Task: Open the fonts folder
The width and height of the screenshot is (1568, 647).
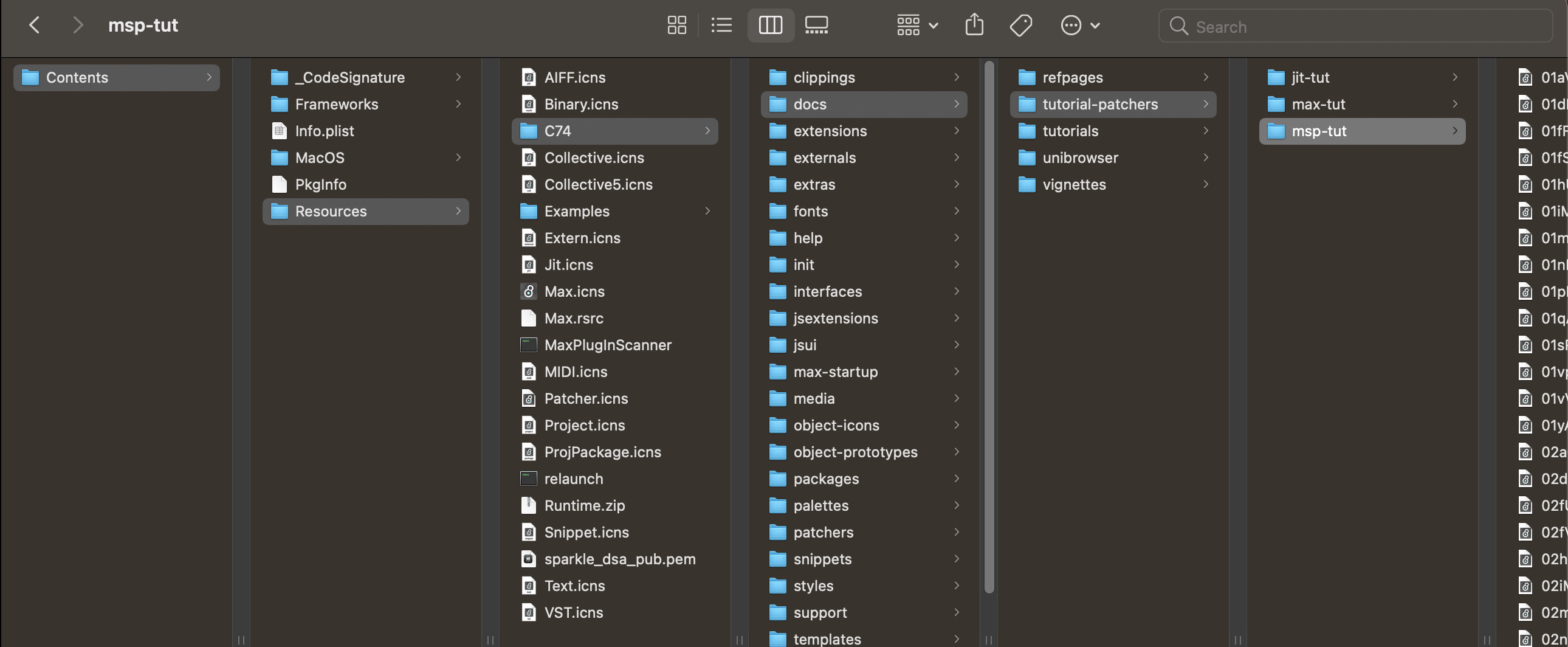Action: point(864,212)
